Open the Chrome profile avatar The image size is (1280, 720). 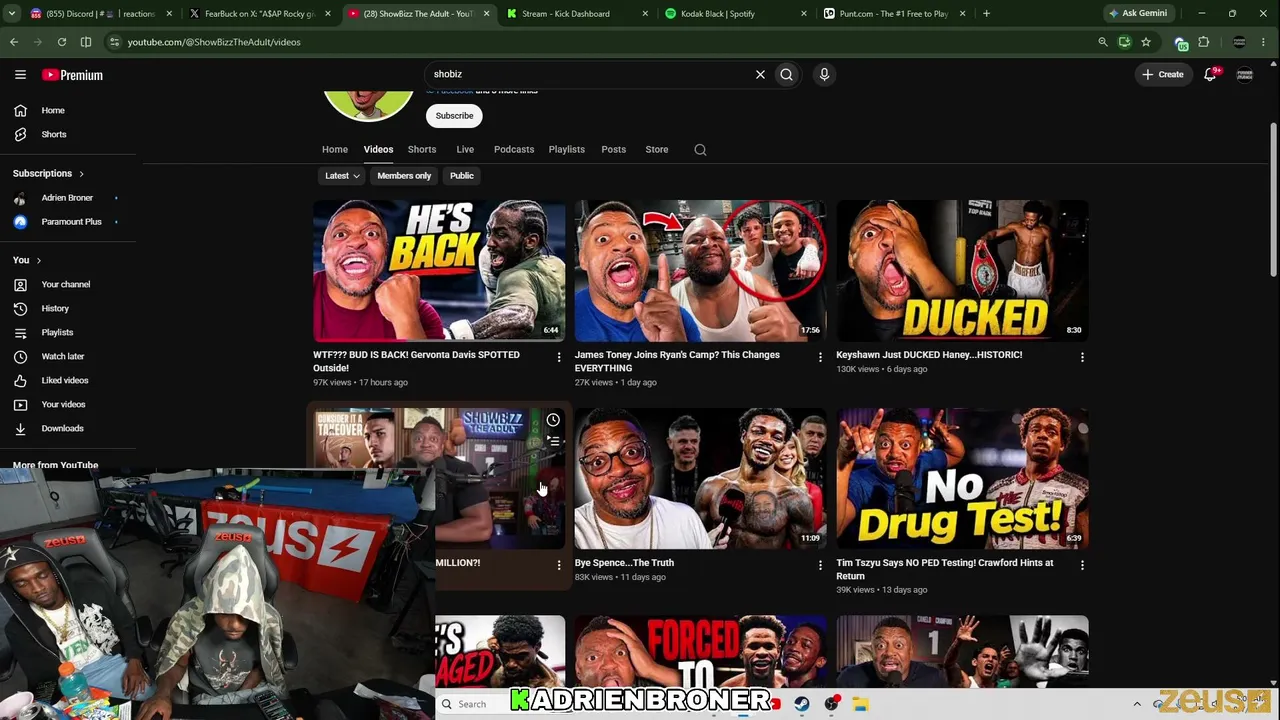point(1240,42)
